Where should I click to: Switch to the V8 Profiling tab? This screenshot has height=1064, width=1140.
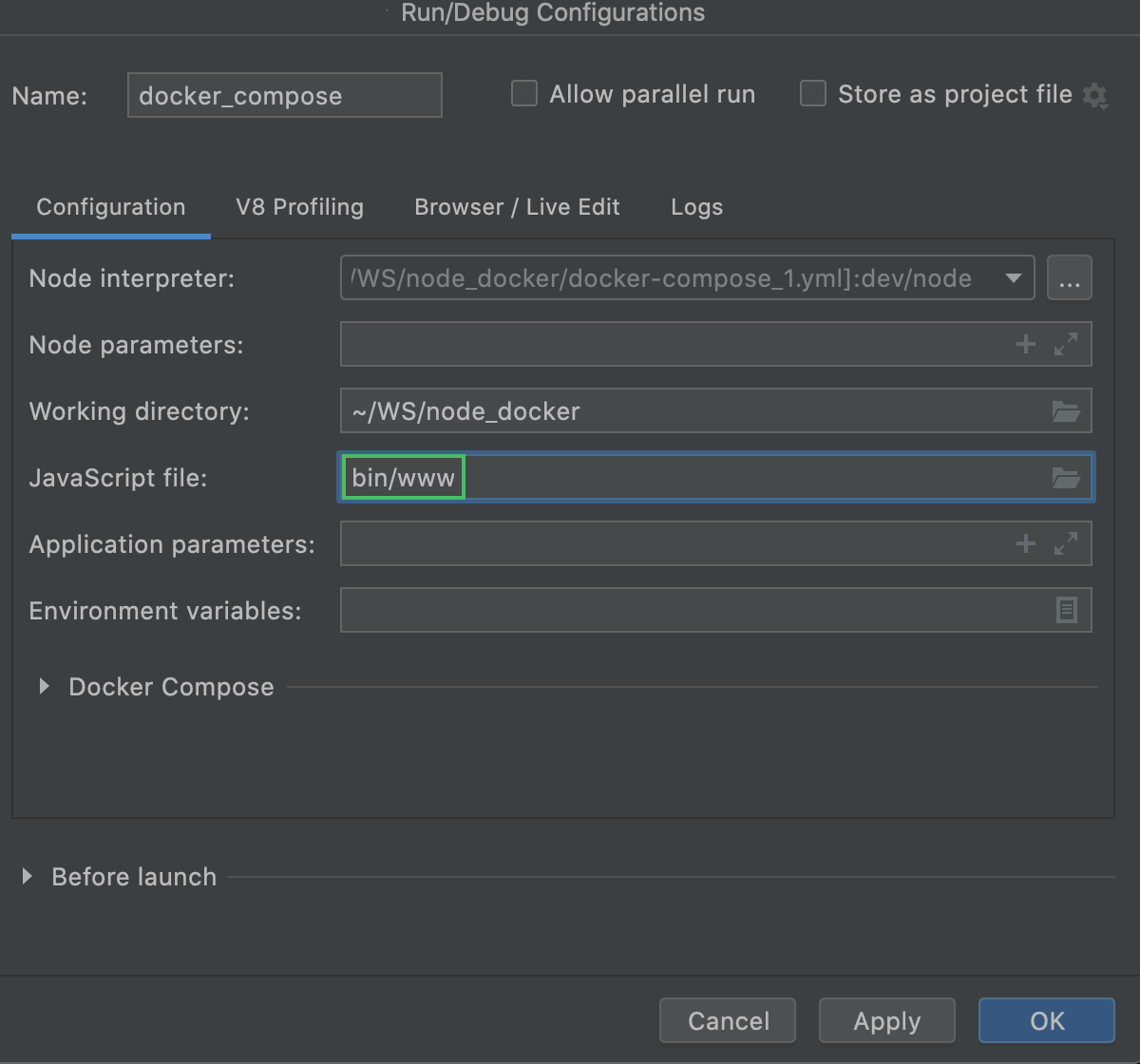coord(299,207)
